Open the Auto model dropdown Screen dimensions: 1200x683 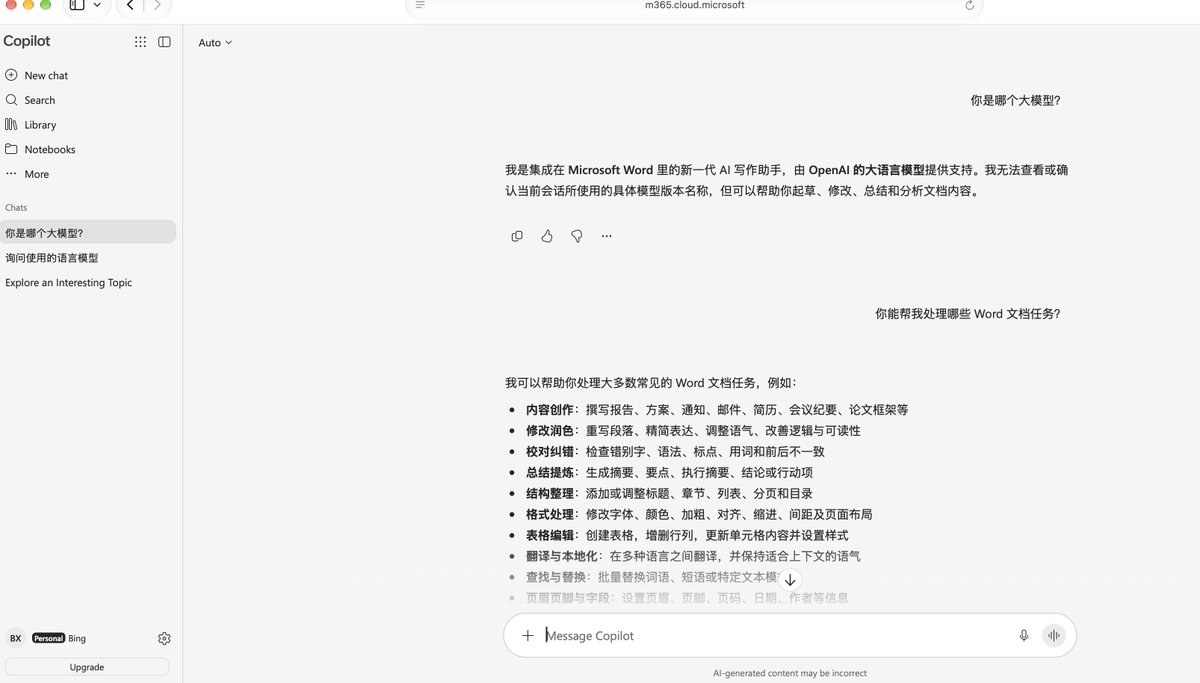[x=215, y=42]
